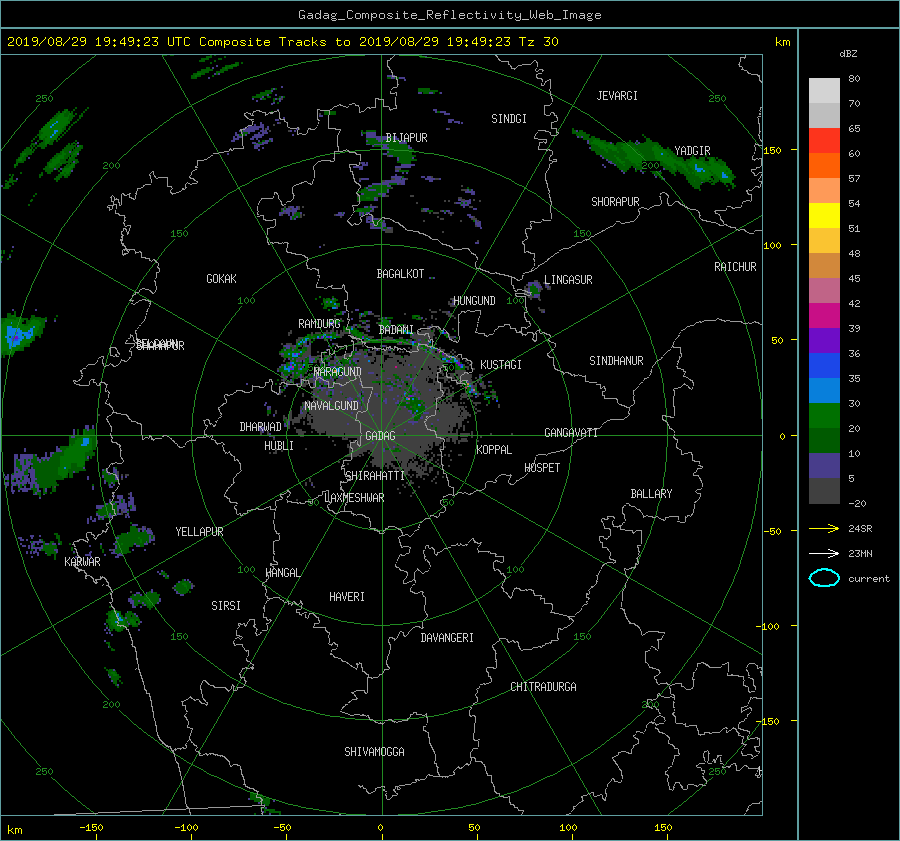Click the DAVANGERI label
Screen dimensions: 900x841
[x=447, y=638]
